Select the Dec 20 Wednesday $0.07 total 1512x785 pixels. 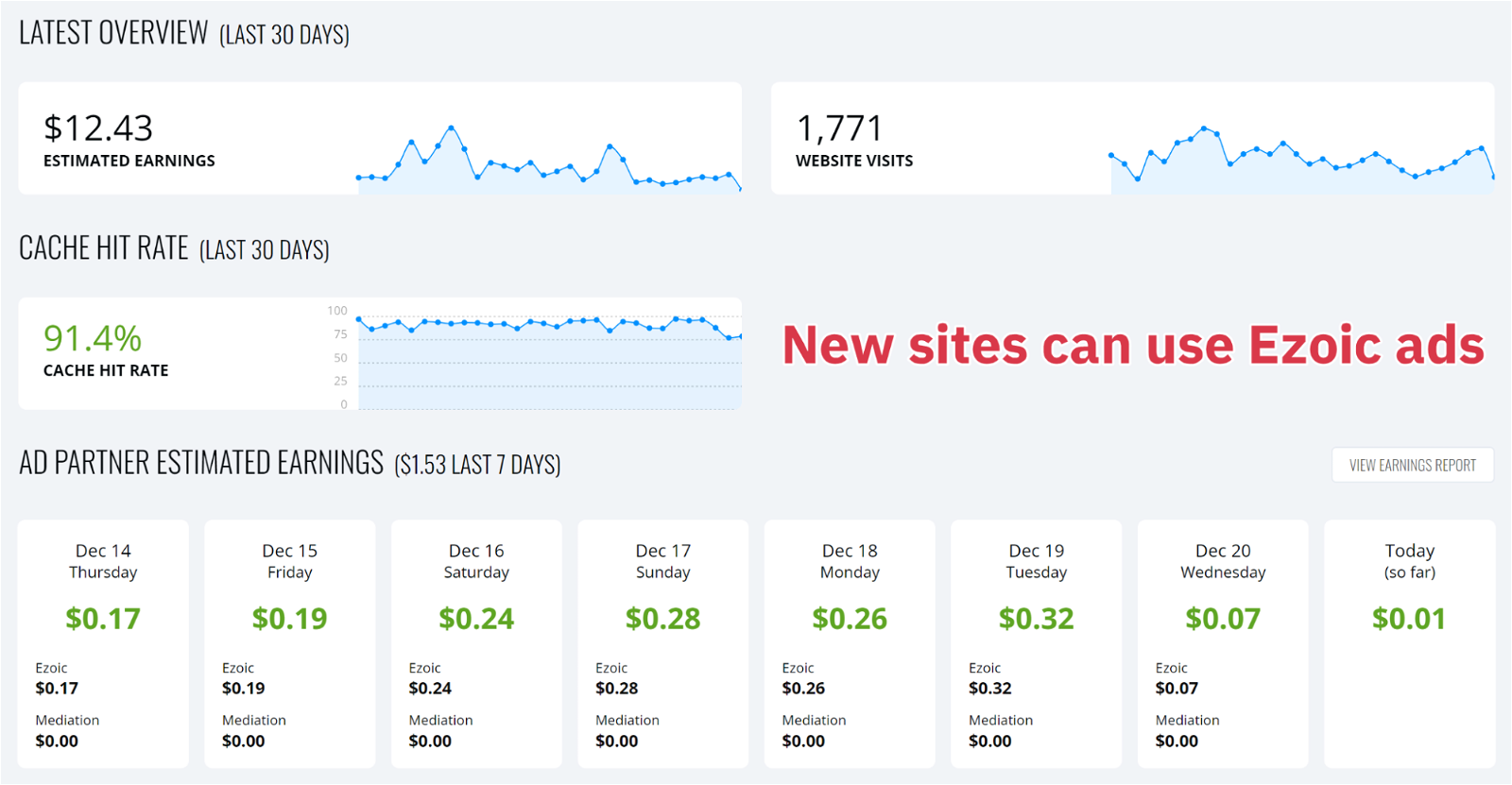[1223, 619]
